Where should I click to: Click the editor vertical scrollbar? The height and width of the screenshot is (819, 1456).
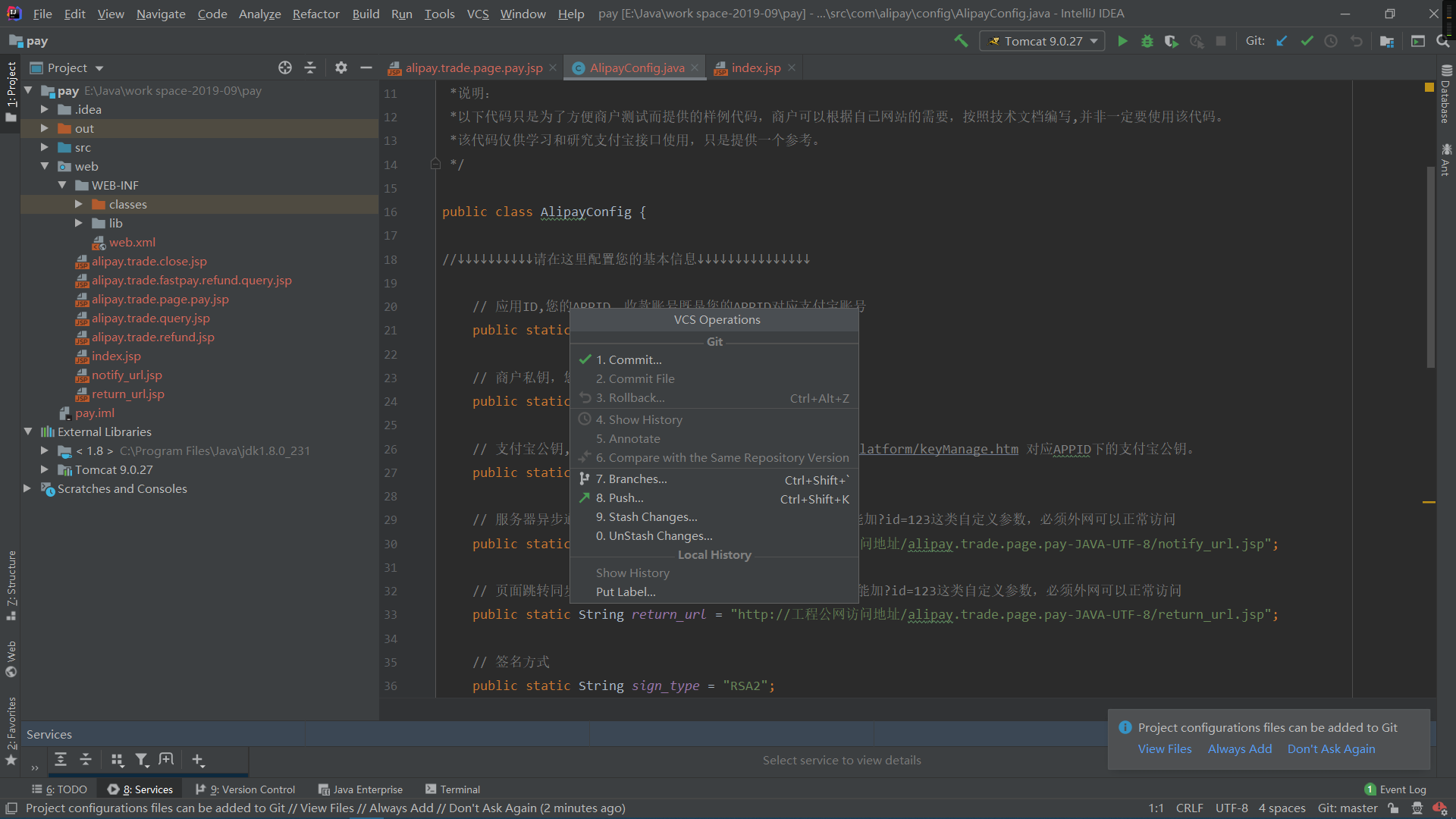[x=1430, y=265]
